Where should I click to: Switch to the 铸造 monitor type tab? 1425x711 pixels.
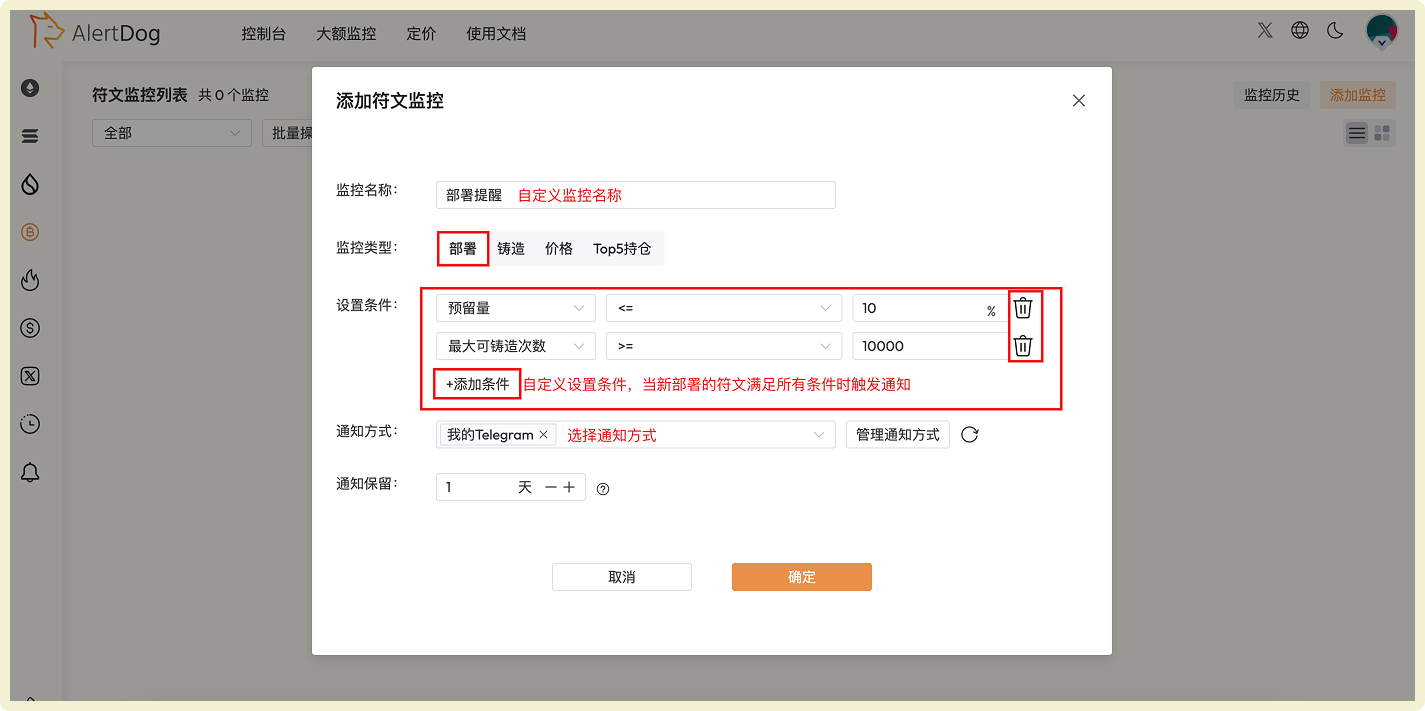511,248
